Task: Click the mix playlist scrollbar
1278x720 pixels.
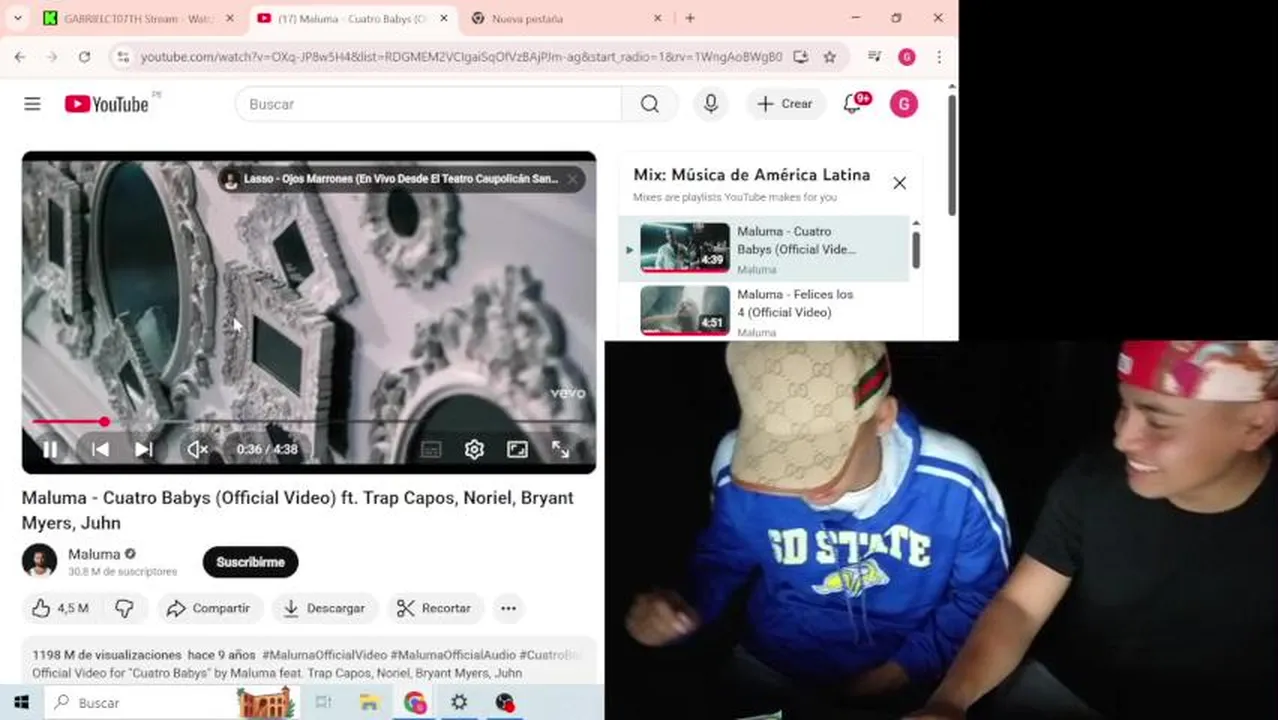Action: tap(916, 248)
